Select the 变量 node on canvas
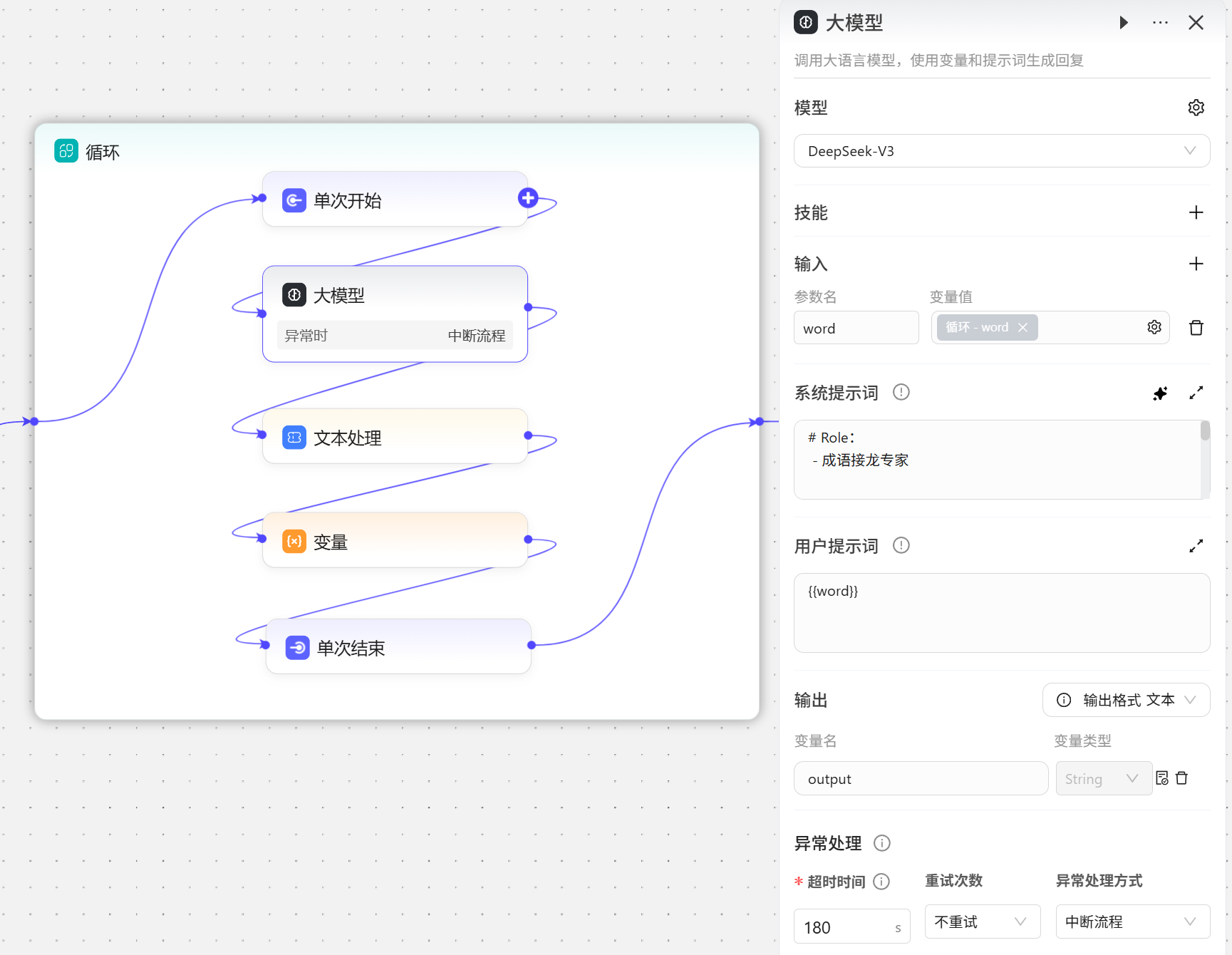The image size is (1232, 955). [x=395, y=542]
